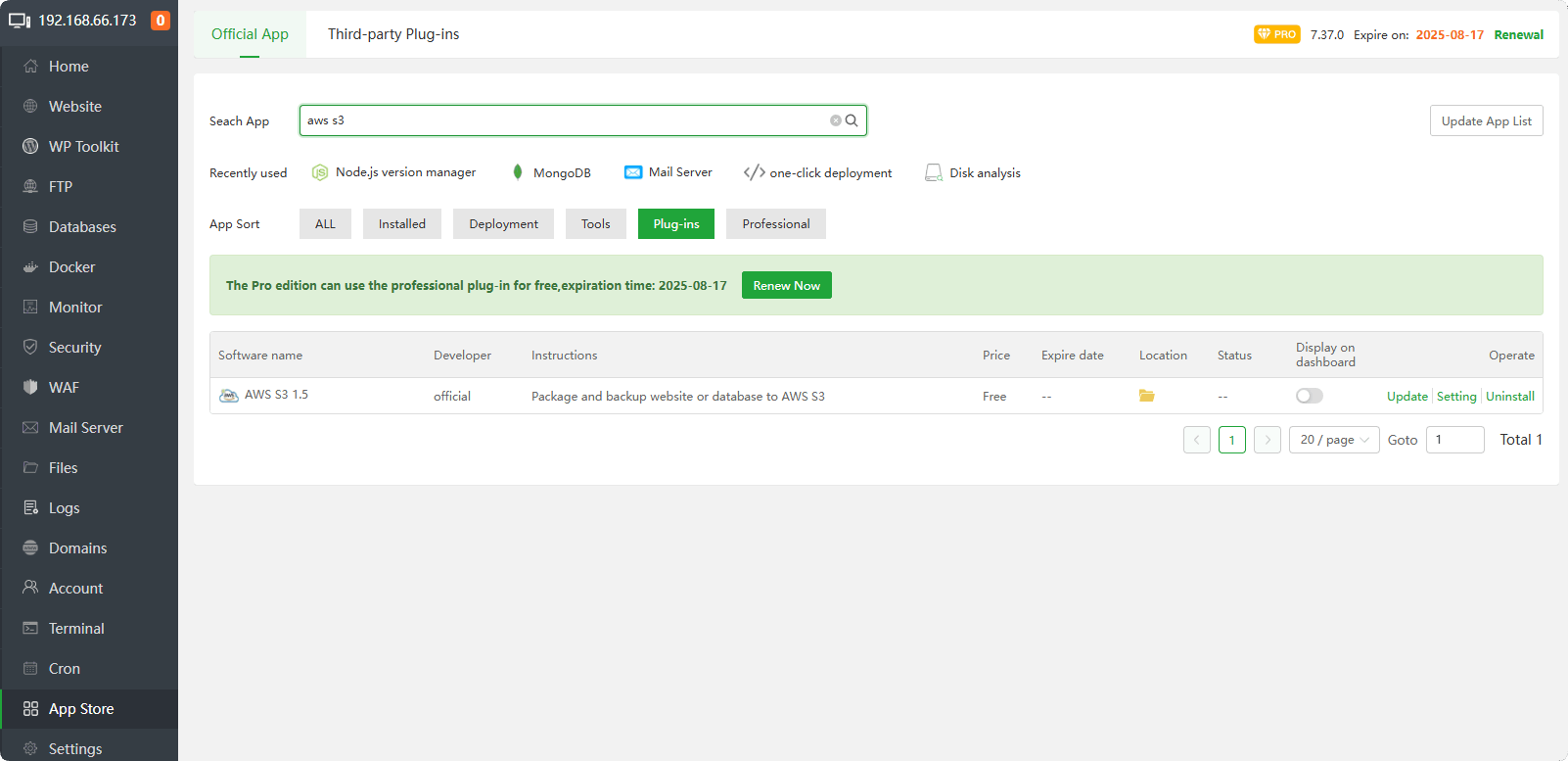The width and height of the screenshot is (1568, 761).
Task: Click the Software name column header
Action: pos(260,356)
